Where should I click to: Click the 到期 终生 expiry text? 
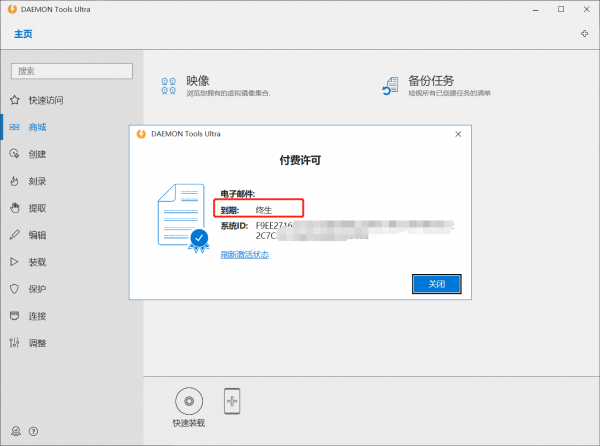(x=246, y=210)
